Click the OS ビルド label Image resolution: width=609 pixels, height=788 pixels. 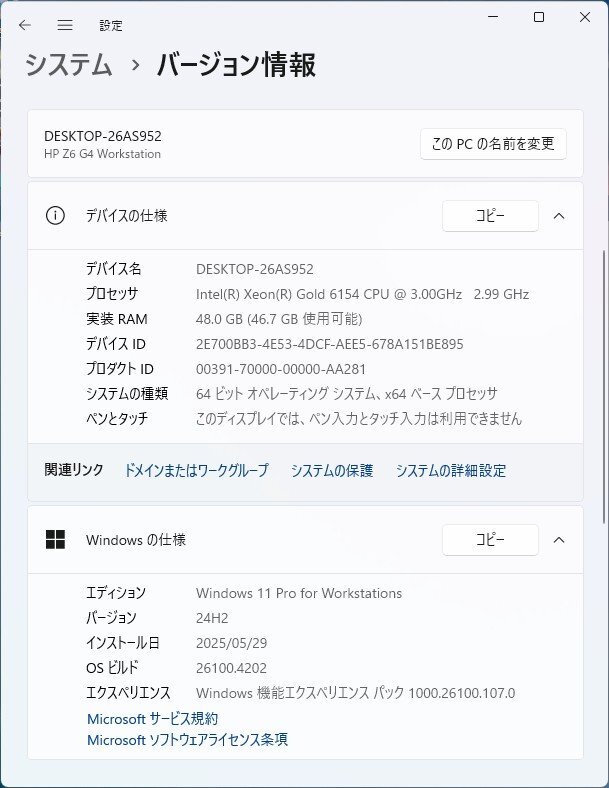pyautogui.click(x=112, y=668)
